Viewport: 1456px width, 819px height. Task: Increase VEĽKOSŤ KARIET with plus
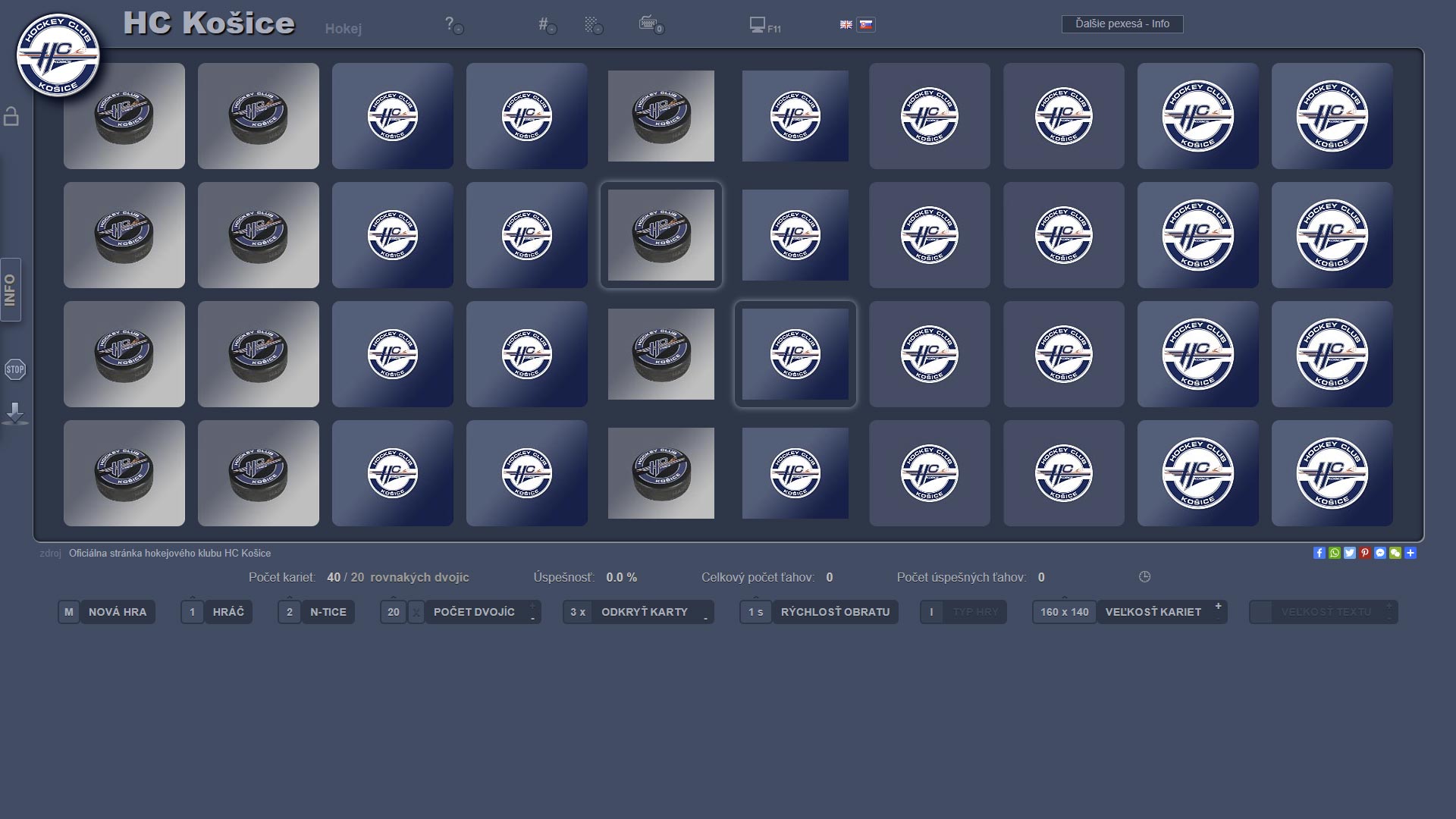(1219, 605)
